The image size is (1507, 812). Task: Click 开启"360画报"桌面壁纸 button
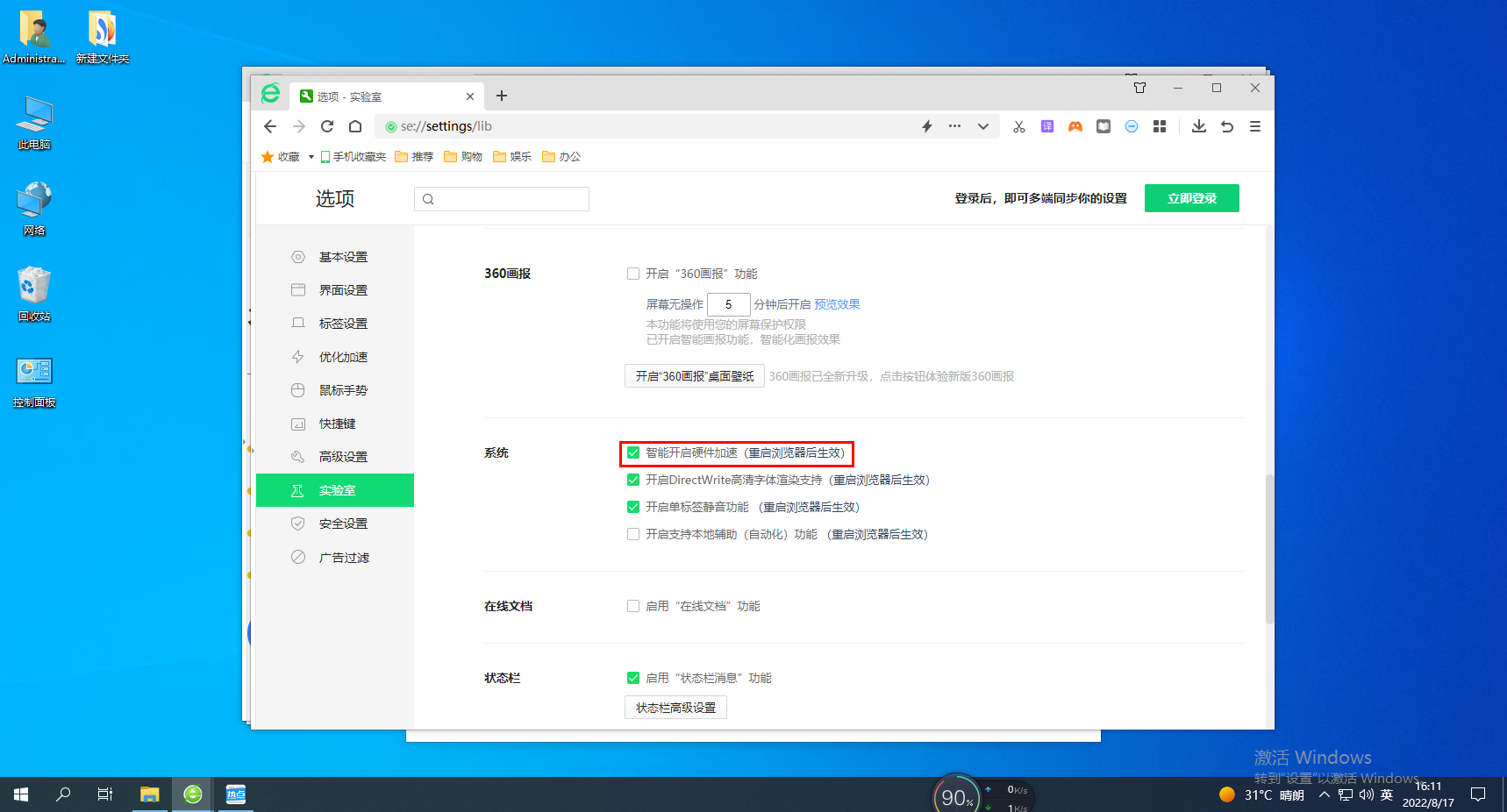tap(695, 376)
